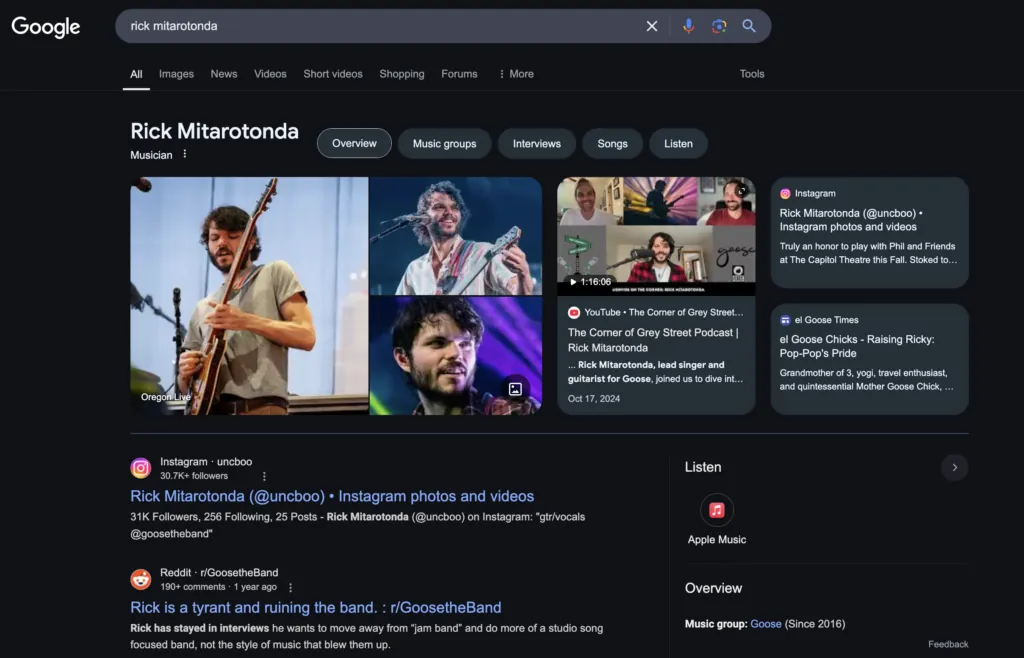The height and width of the screenshot is (658, 1024).
Task: Switch to the Videos tab
Action: pos(270,74)
